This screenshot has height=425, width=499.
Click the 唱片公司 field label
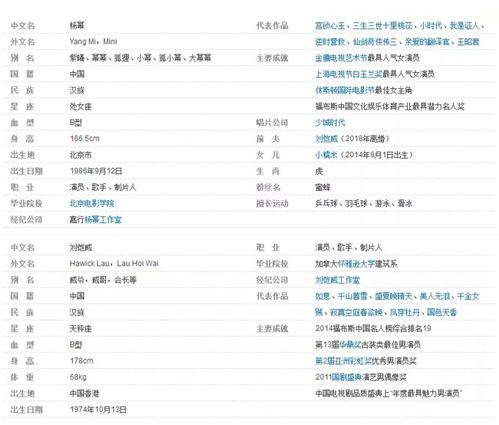(272, 123)
